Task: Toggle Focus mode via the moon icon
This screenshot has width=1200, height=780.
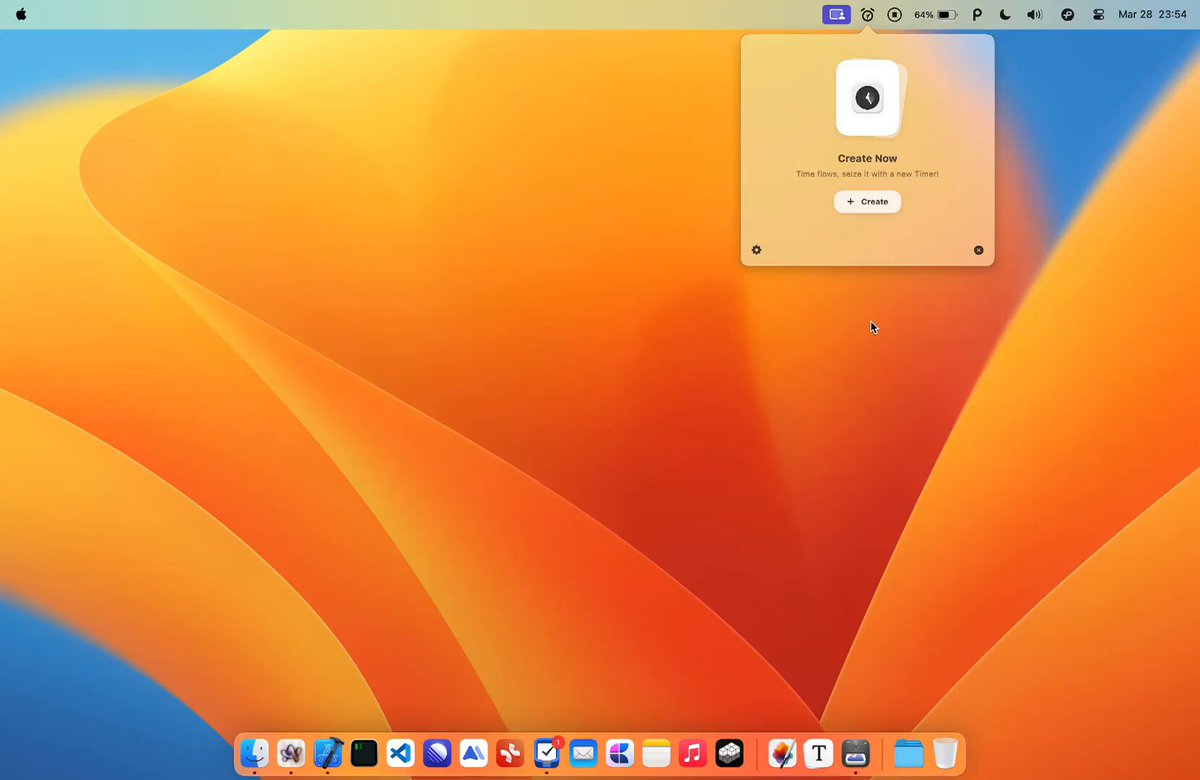Action: pos(1005,15)
